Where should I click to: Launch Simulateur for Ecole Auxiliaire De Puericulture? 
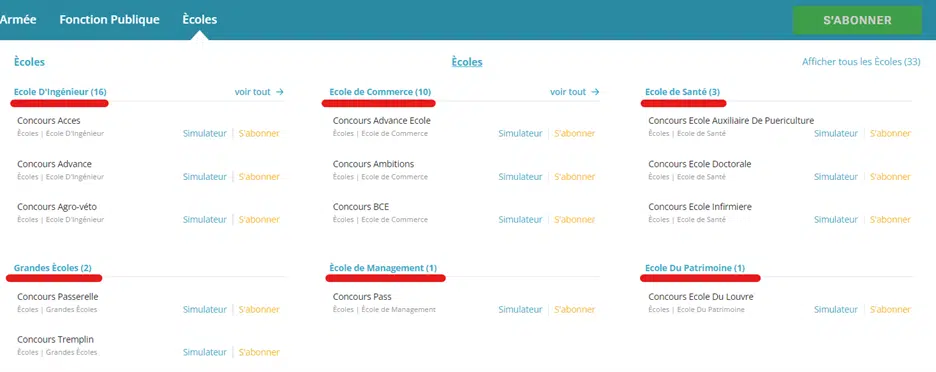point(836,134)
